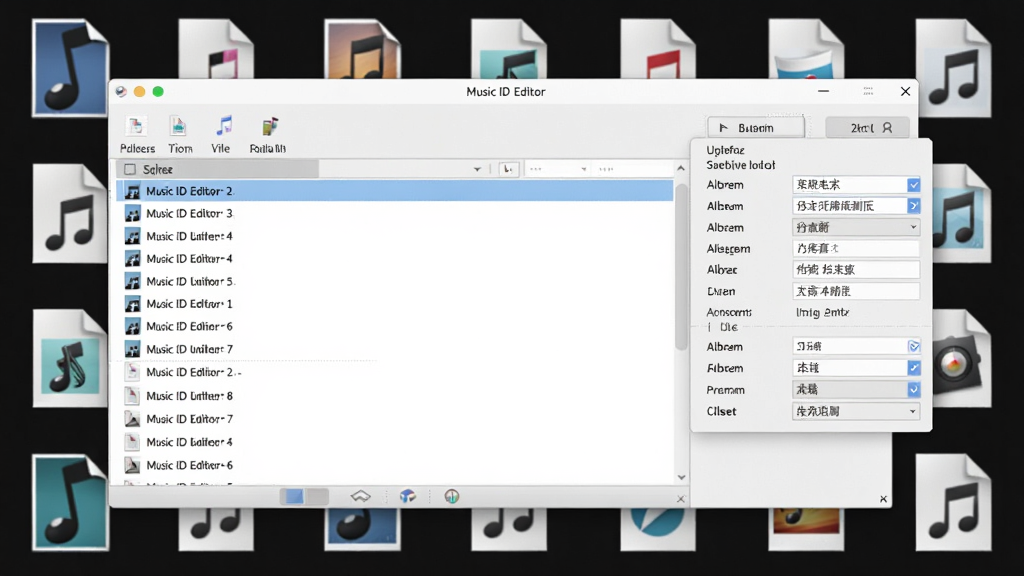Click the "Imig 2mtz" value beside Aonscmt
Viewport: 1024px width, 576px height.
822,312
